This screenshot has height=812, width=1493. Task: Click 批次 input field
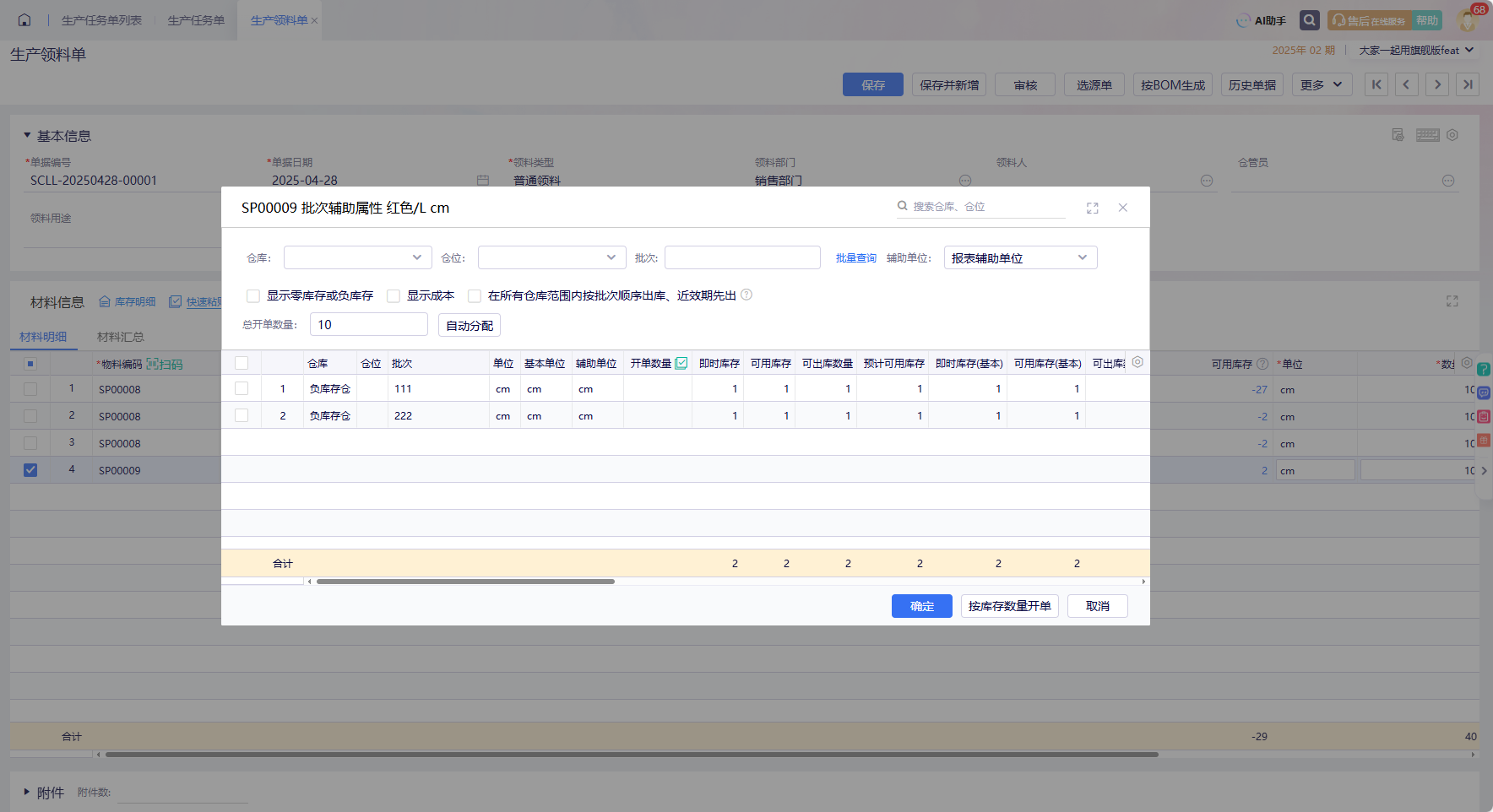[742, 257]
